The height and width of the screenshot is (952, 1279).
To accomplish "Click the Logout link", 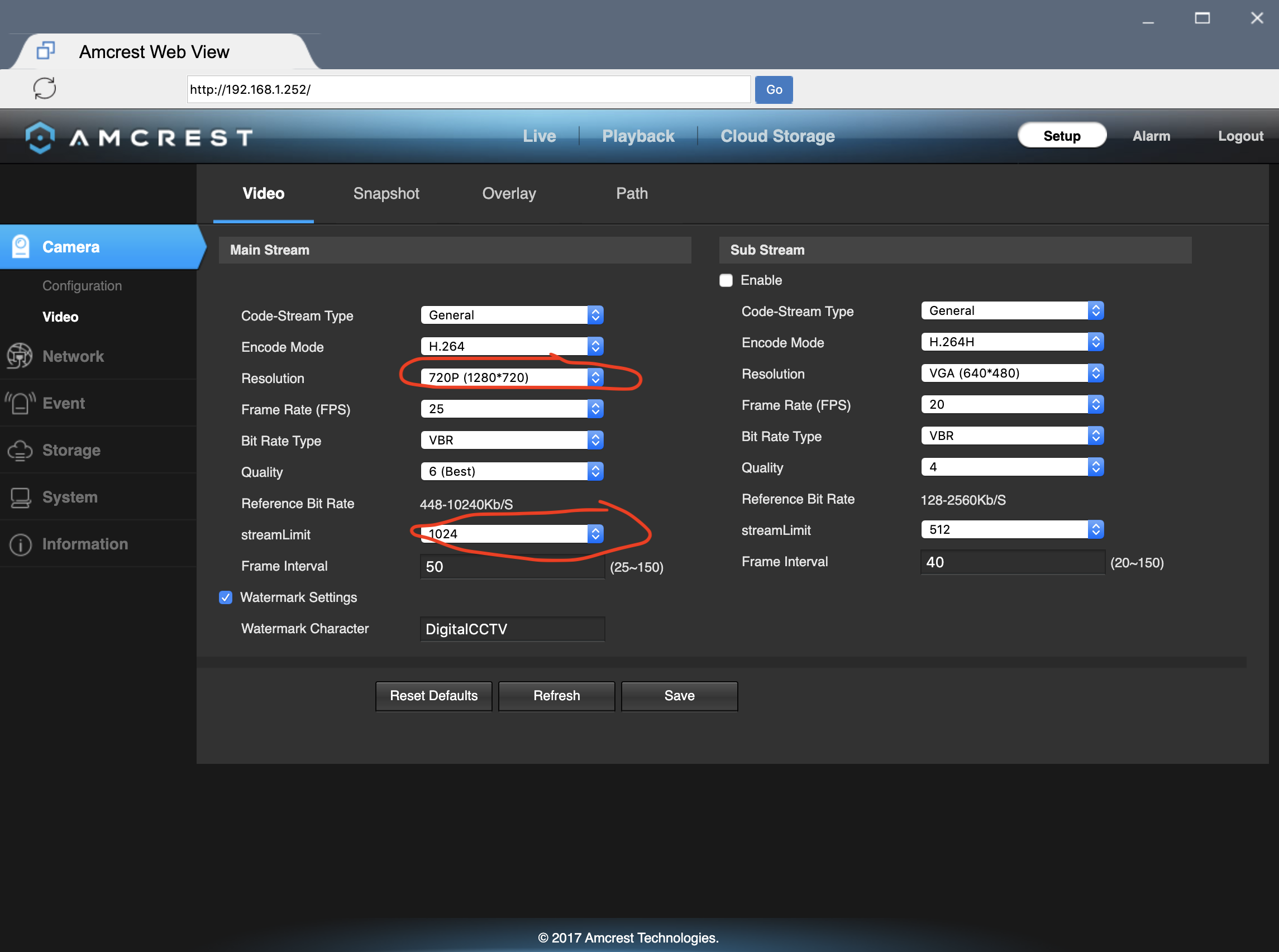I will [x=1240, y=136].
